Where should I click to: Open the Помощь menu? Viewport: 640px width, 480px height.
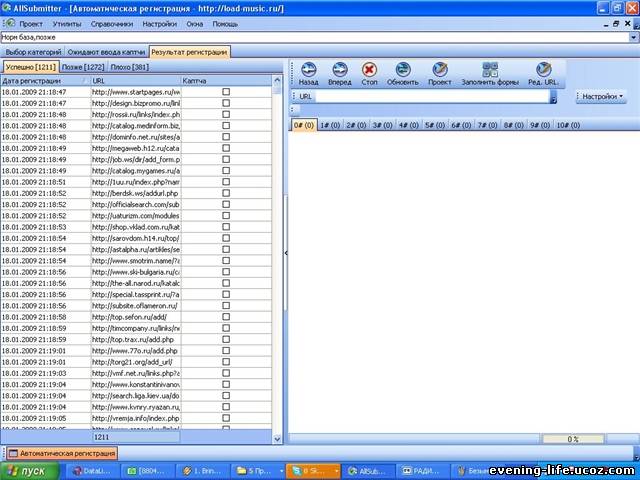[225, 24]
